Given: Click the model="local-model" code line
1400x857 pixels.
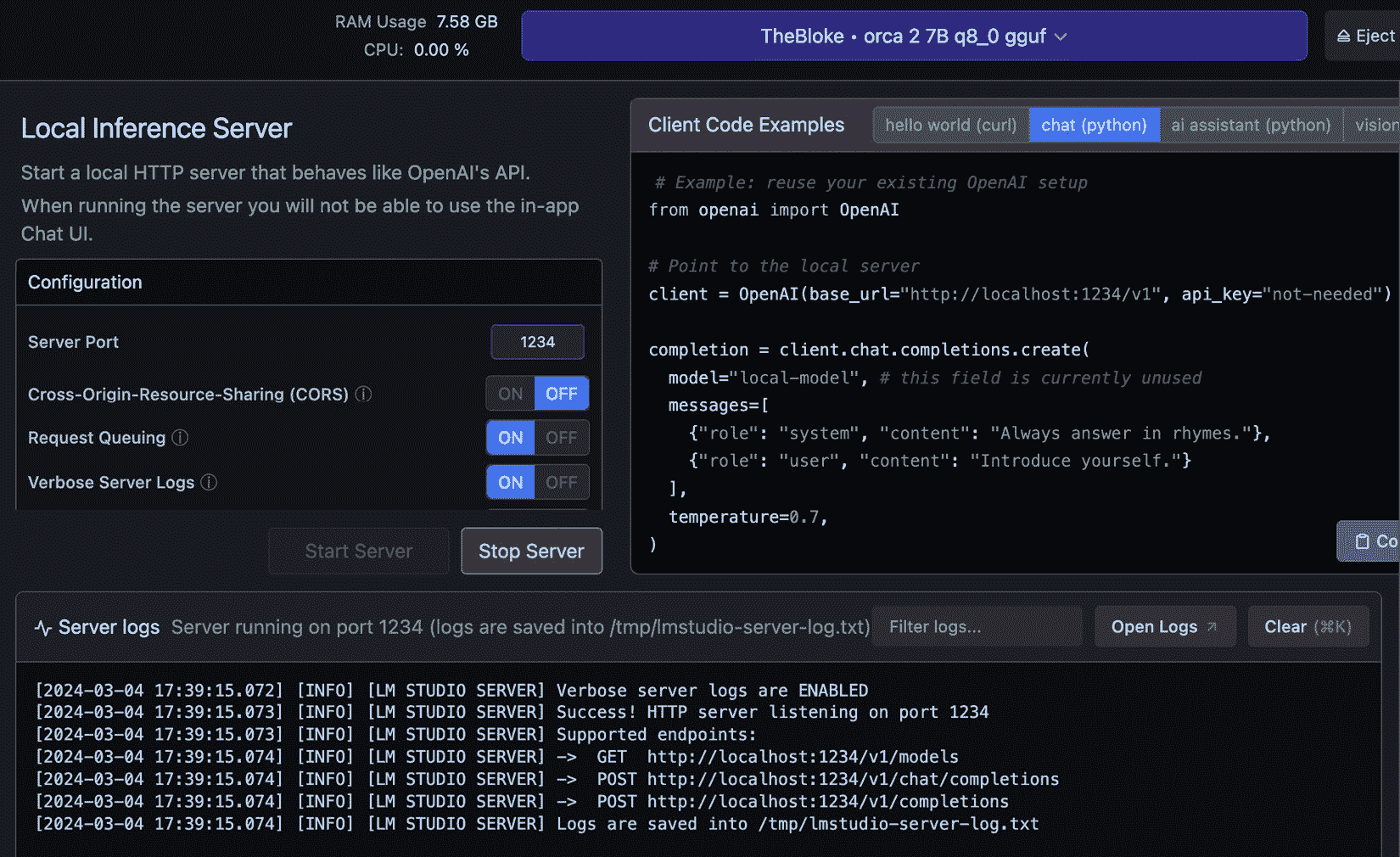Looking at the screenshot, I should coord(935,378).
